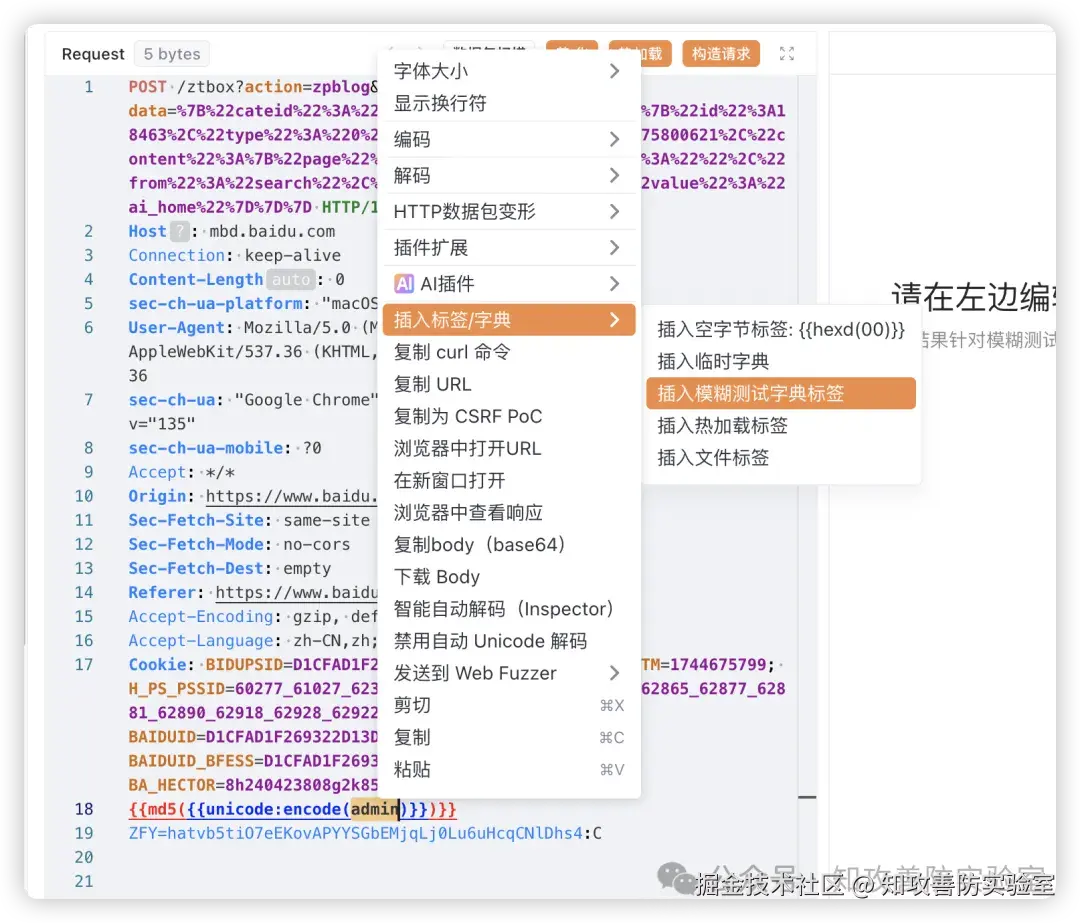Expand the AI插件 submenu arrow

click(614, 284)
